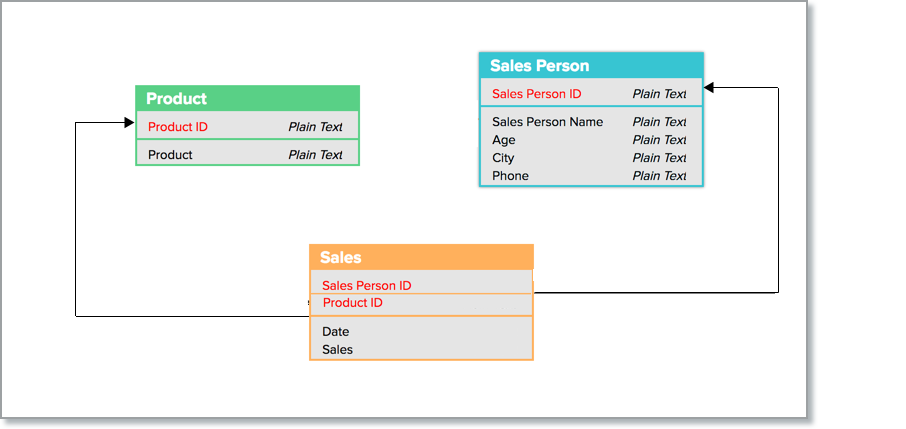Click the Product field below Product ID
This screenshot has height=429, width=906.
click(170, 155)
